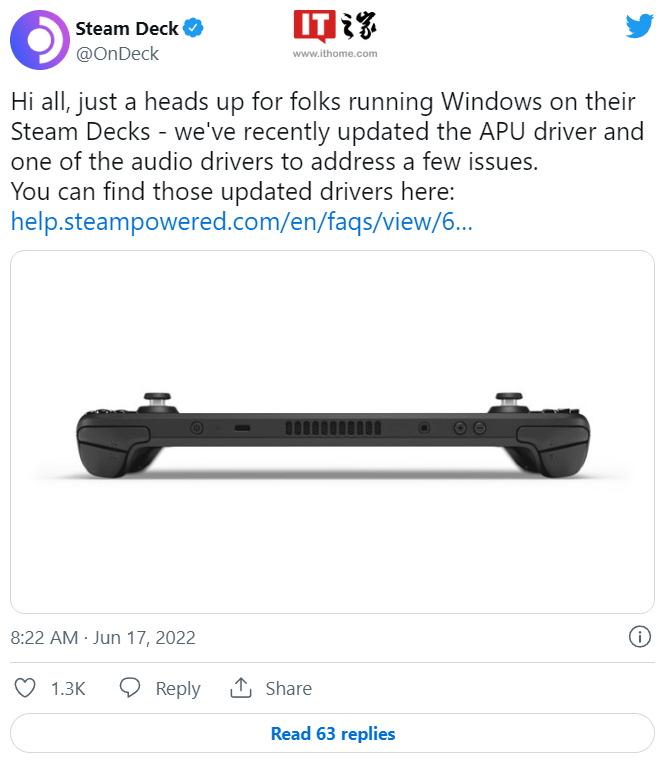Click the 1.3K likes count

coord(68,689)
